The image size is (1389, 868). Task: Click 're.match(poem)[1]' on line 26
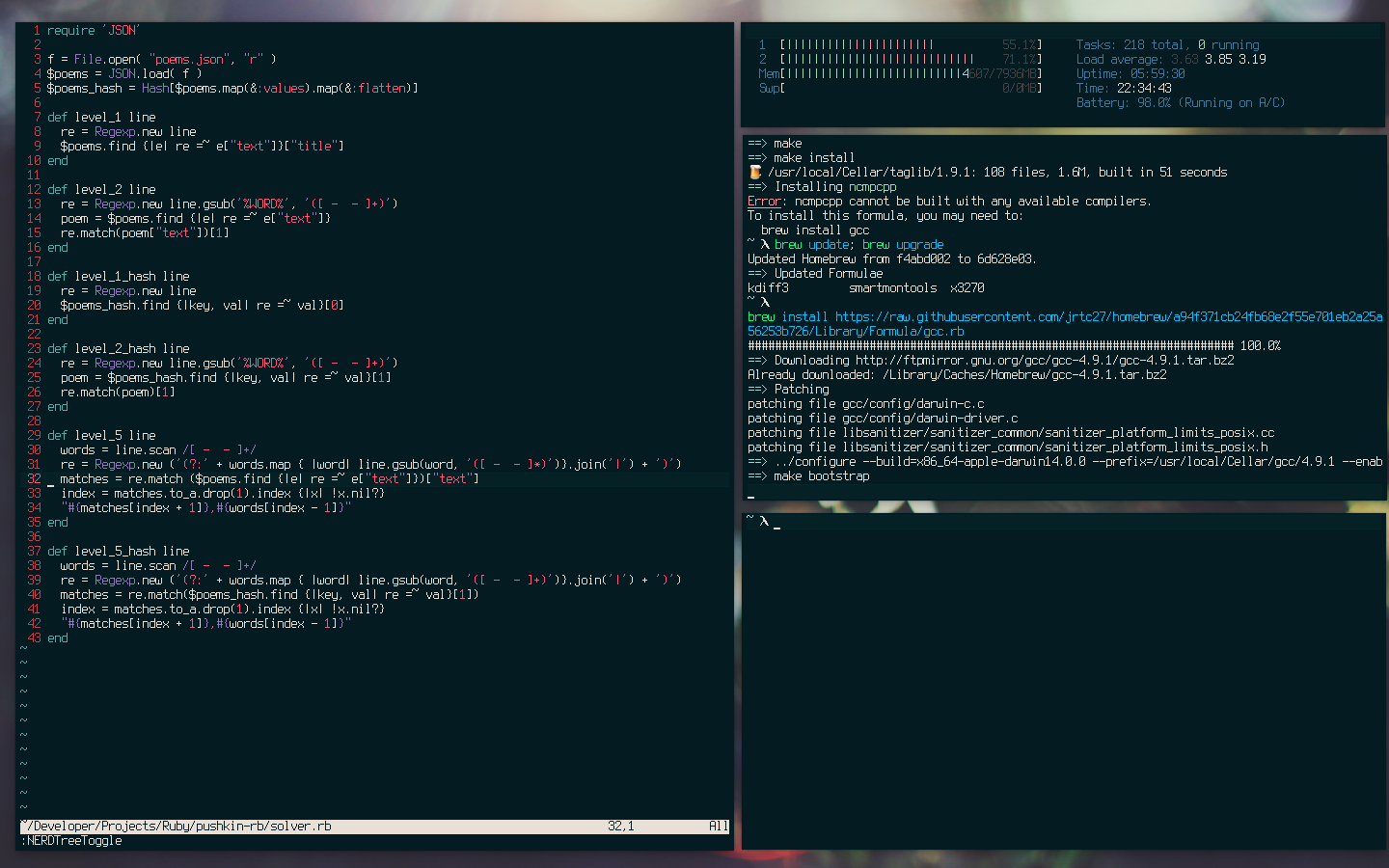(118, 392)
